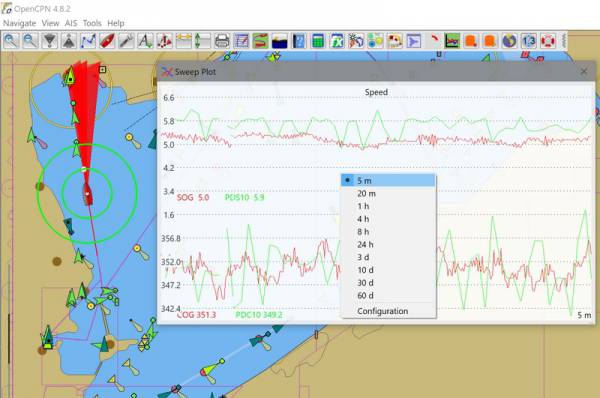Click the zoom out magnifier icon
This screenshot has width=600, height=398.
[30, 41]
